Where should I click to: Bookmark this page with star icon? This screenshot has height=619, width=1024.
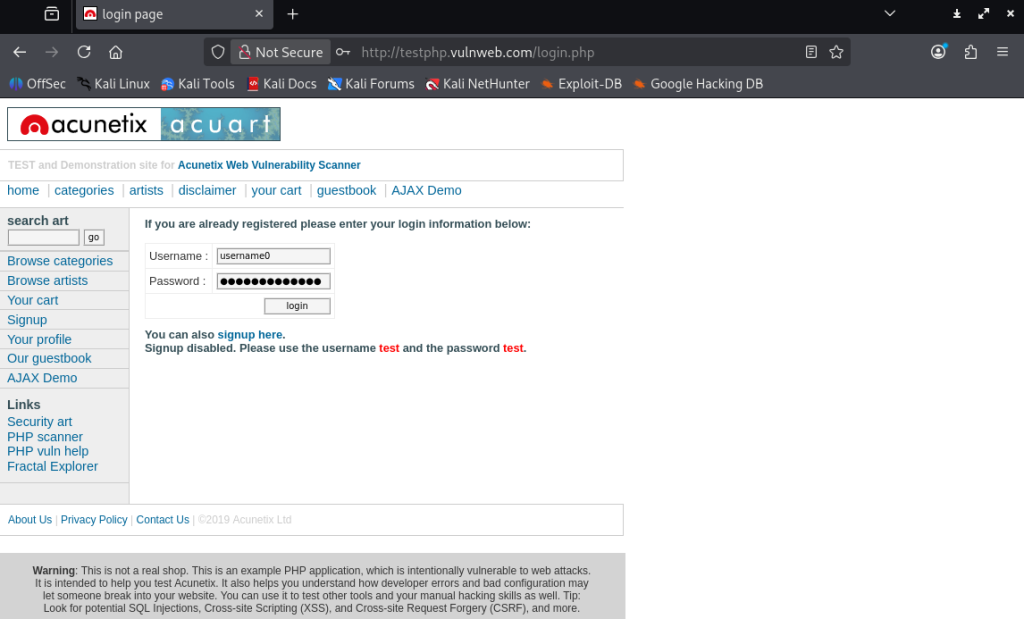coord(836,52)
